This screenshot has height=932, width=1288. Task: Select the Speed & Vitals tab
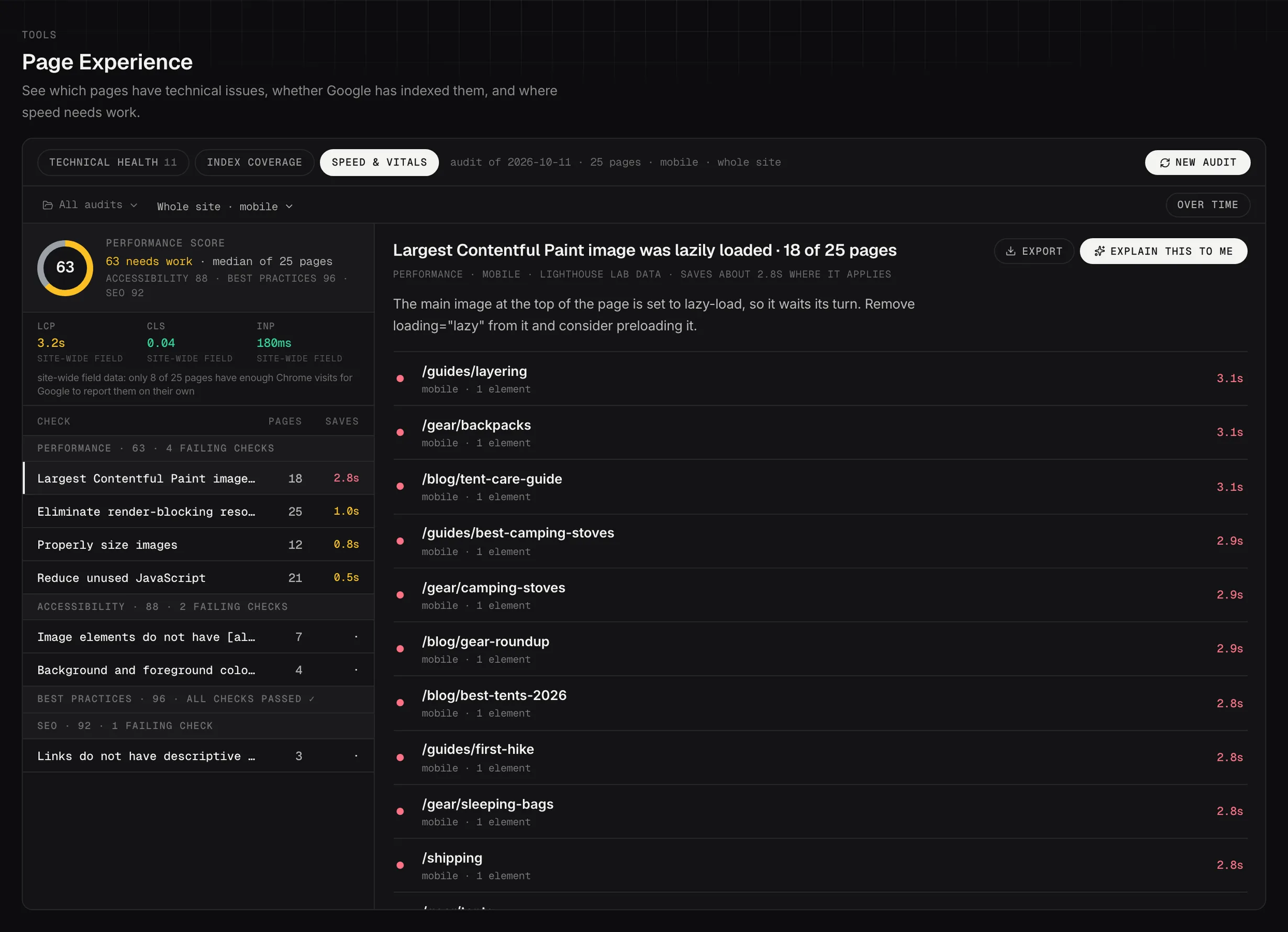380,162
